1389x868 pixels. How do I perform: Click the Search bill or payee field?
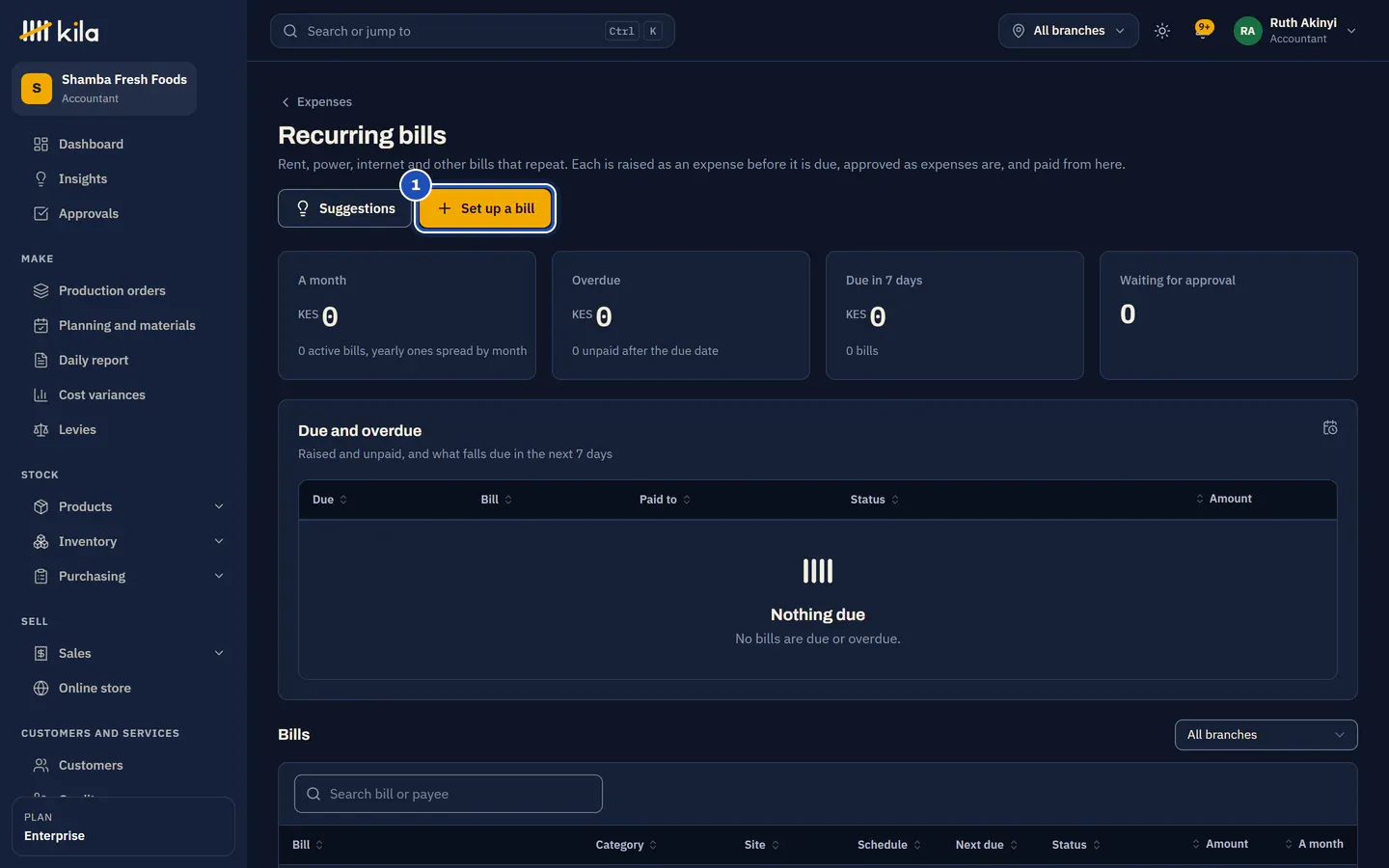click(x=449, y=794)
